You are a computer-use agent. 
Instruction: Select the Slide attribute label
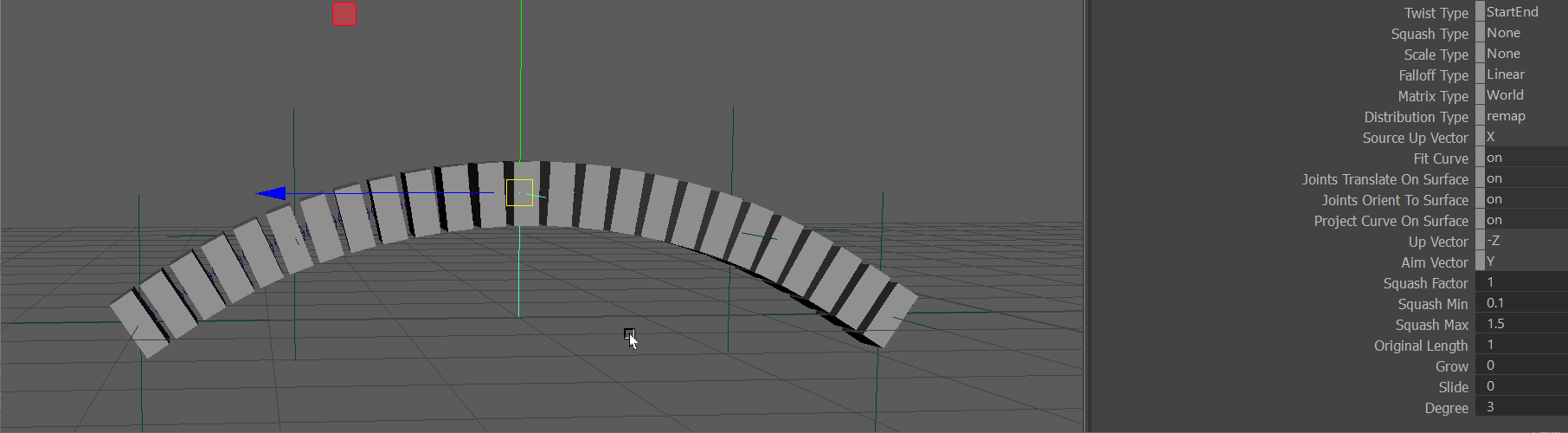point(1454,387)
